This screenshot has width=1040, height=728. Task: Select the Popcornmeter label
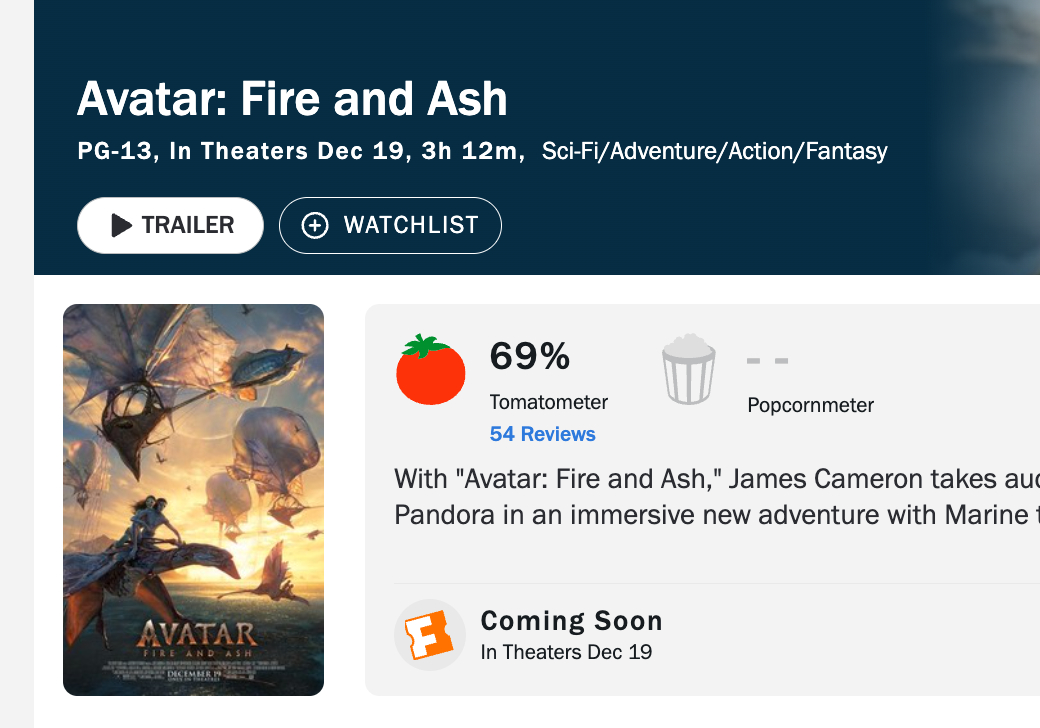810,405
